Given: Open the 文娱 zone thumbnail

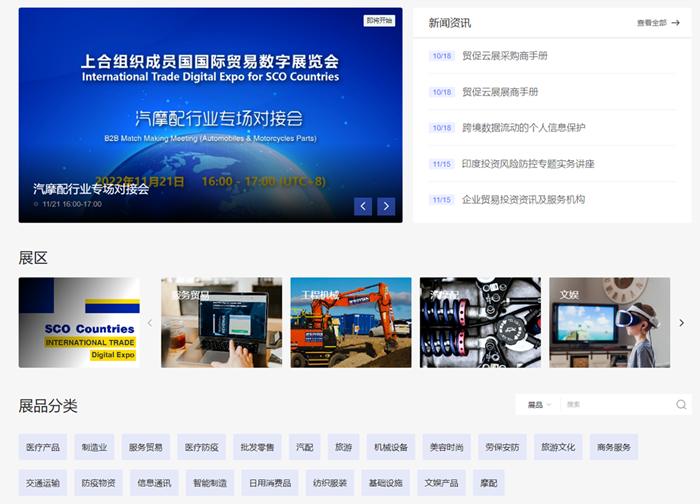Looking at the screenshot, I should pos(609,323).
